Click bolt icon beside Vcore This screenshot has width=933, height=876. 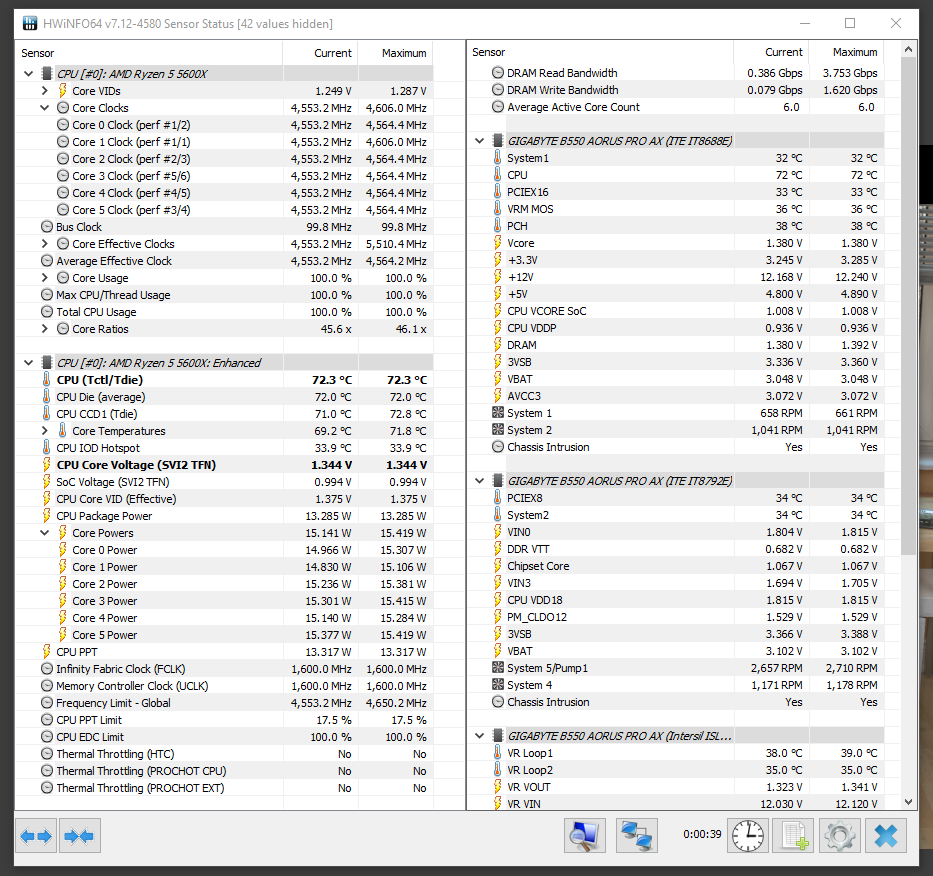tap(497, 243)
